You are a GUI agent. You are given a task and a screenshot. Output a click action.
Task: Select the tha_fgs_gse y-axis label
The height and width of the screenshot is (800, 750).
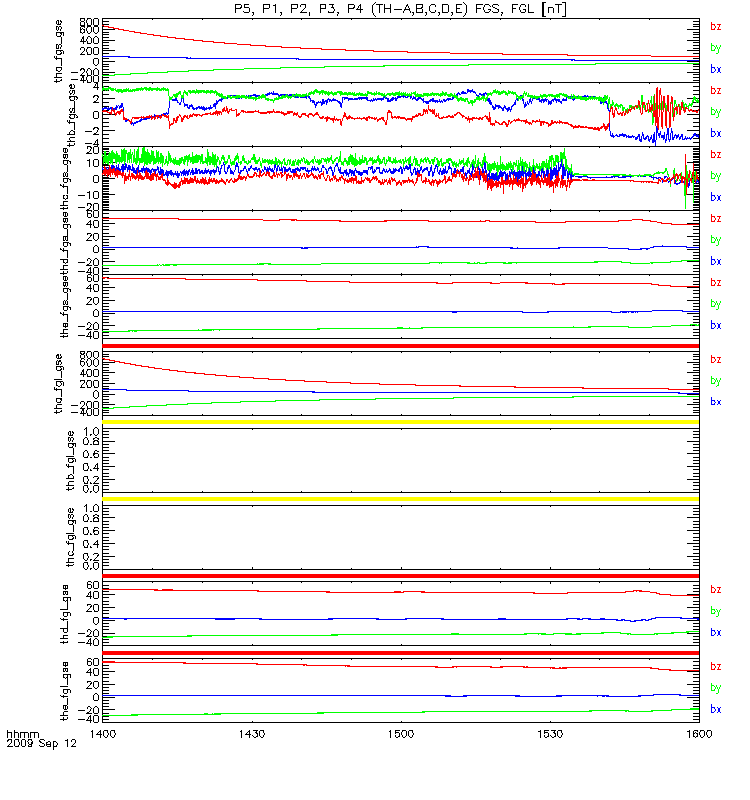59,51
